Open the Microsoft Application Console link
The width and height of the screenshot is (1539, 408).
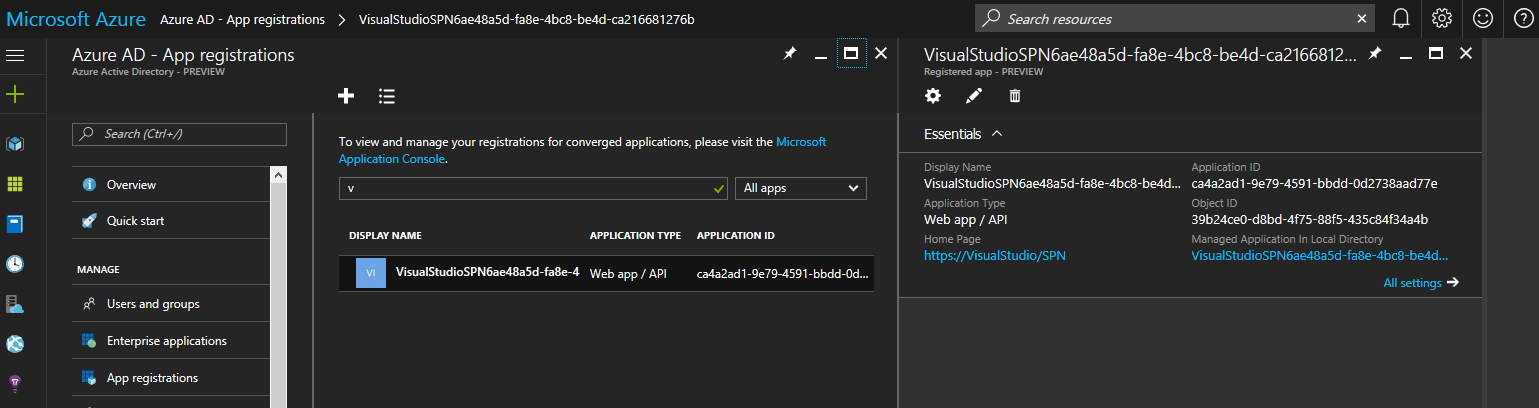(x=800, y=143)
